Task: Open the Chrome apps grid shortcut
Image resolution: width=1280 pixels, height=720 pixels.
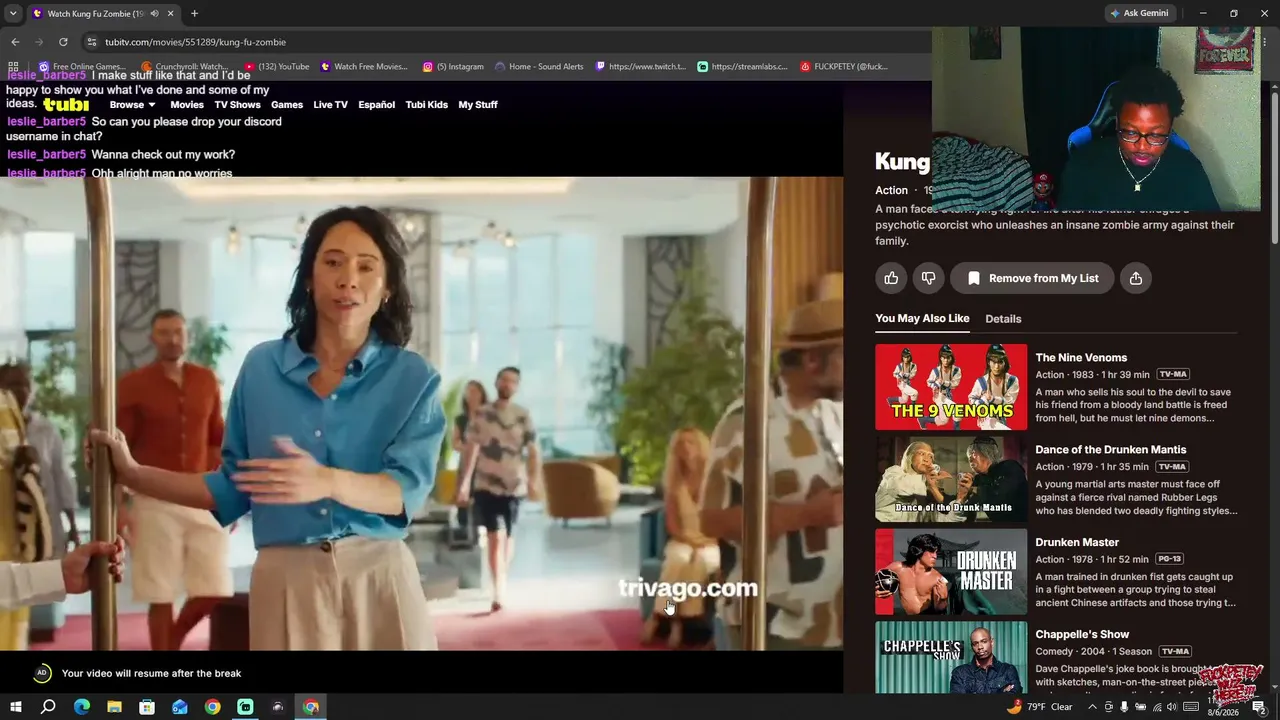Action: point(13,67)
